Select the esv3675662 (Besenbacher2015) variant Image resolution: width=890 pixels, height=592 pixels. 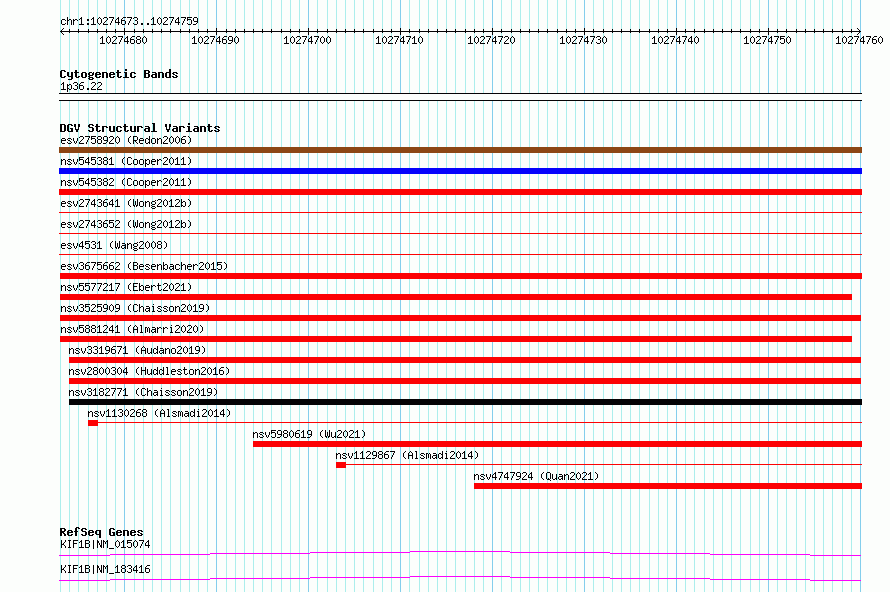point(144,266)
